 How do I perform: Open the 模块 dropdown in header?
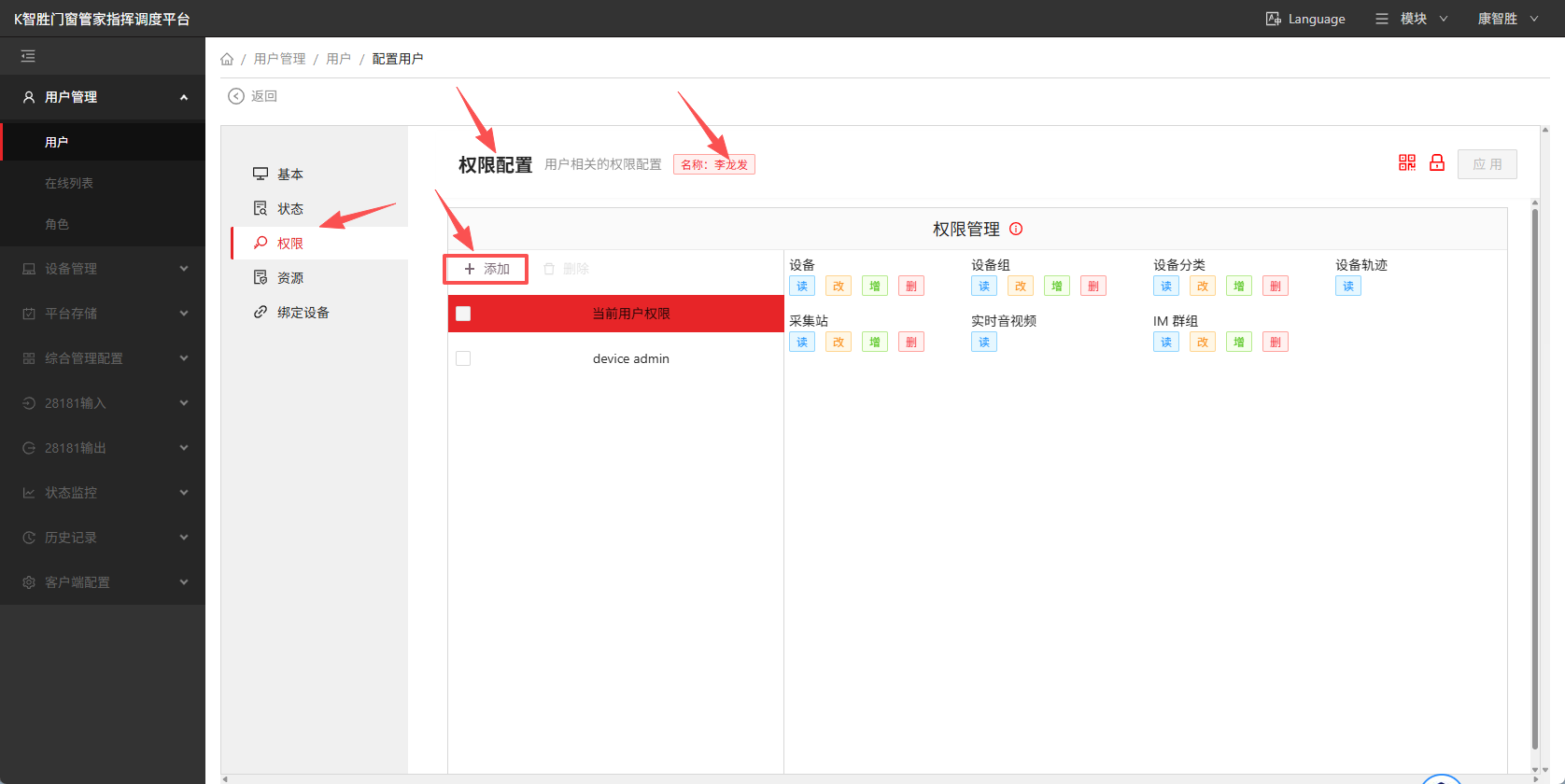coord(1412,19)
